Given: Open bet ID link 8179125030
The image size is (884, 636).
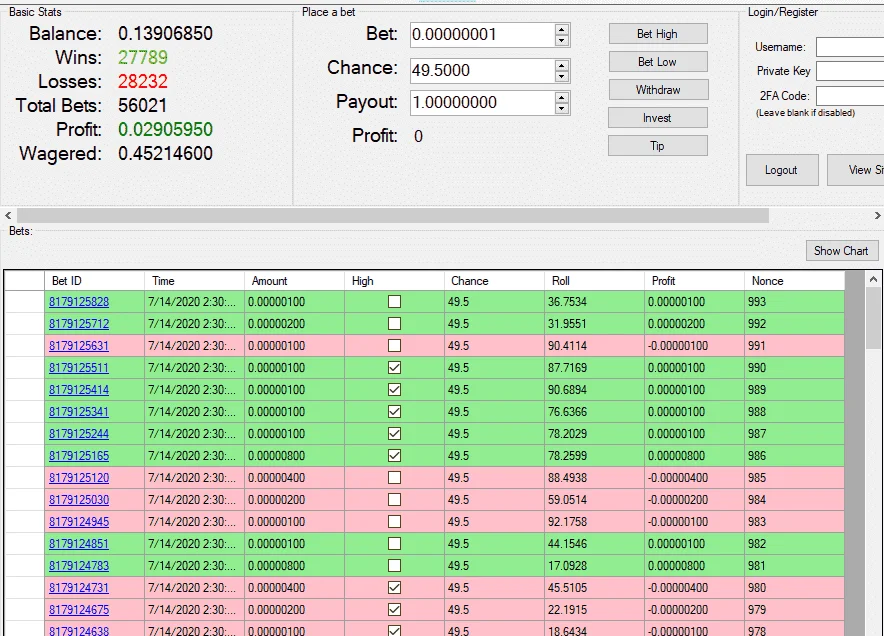Looking at the screenshot, I should pos(79,500).
